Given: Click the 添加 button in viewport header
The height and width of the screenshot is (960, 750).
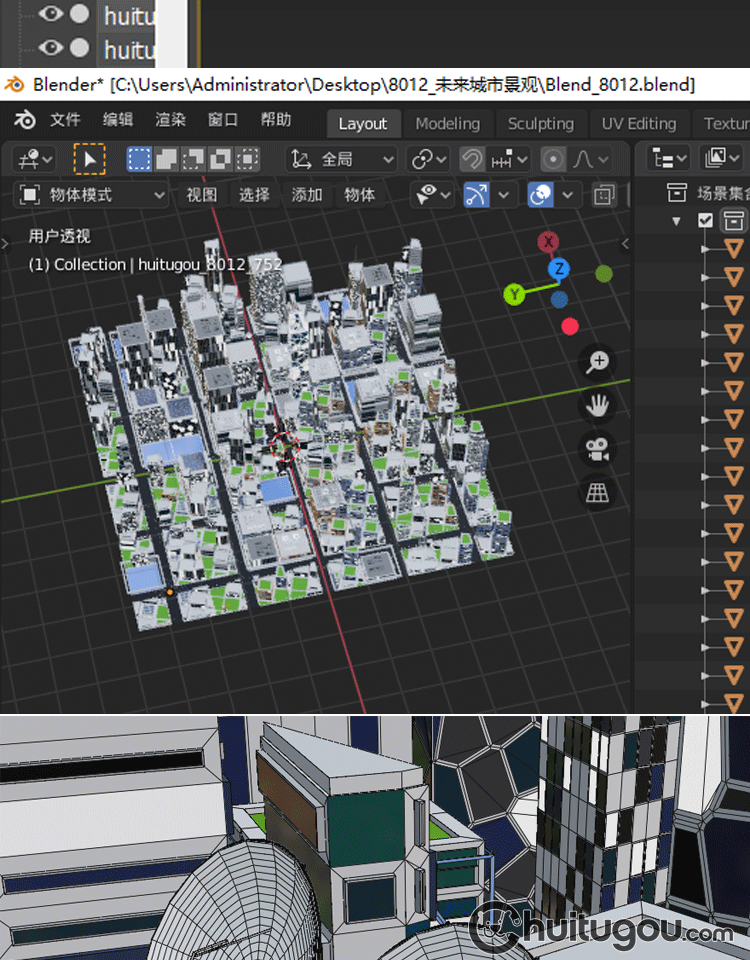Looking at the screenshot, I should click(x=306, y=195).
